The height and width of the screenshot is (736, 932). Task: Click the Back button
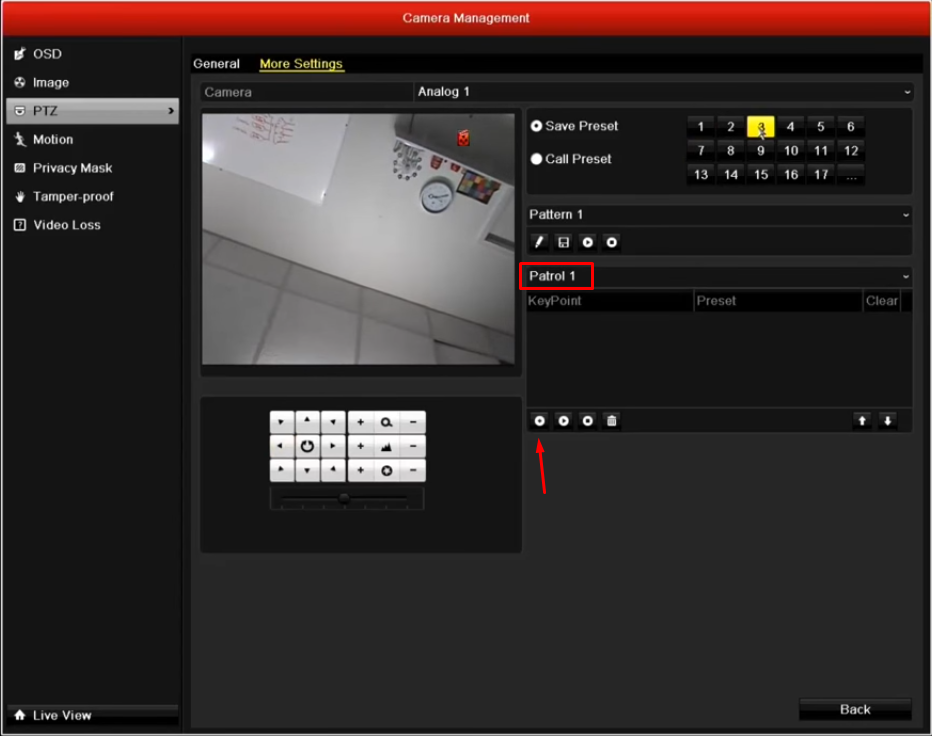tap(855, 709)
